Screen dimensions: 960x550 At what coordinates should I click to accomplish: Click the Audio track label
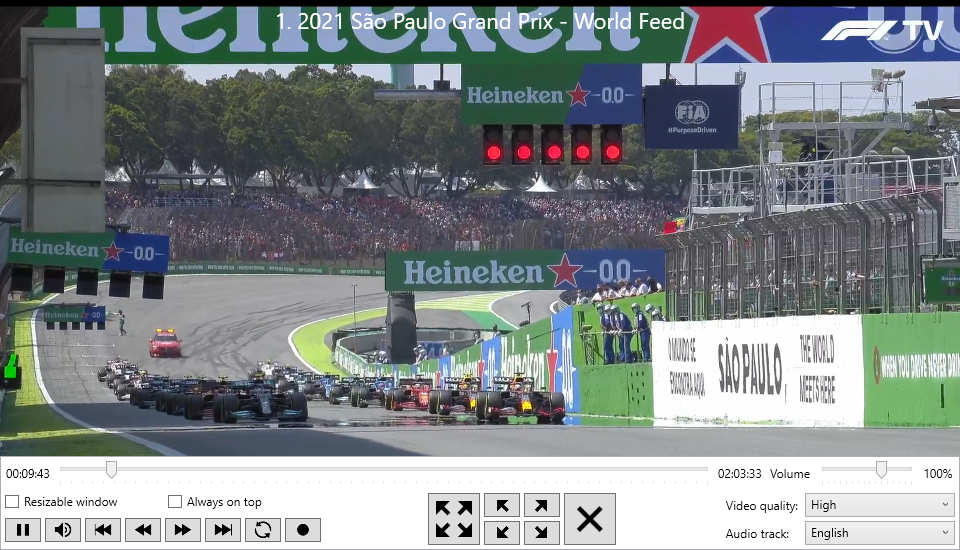click(757, 533)
